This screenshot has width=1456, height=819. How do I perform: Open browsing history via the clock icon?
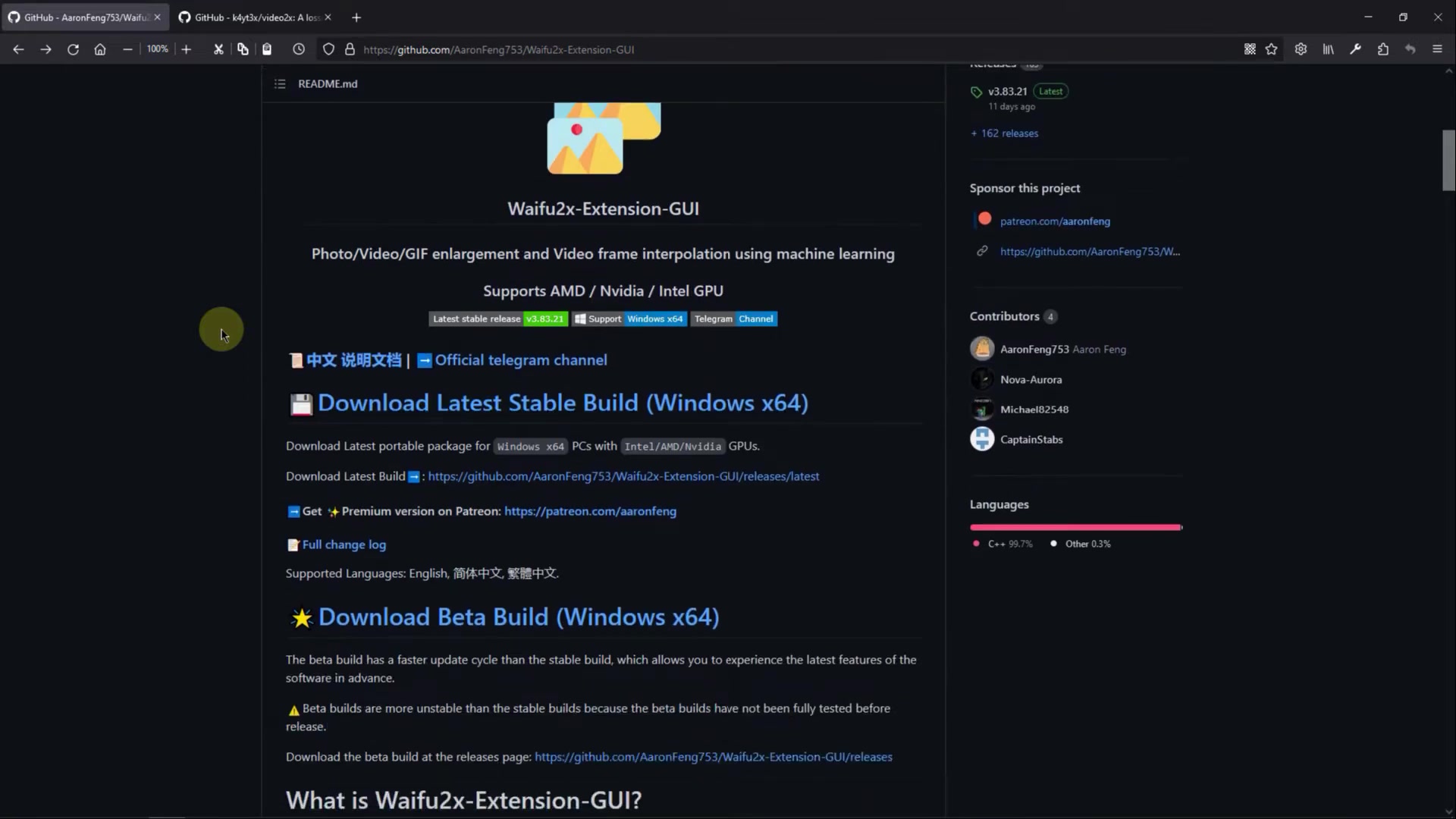coord(298,49)
